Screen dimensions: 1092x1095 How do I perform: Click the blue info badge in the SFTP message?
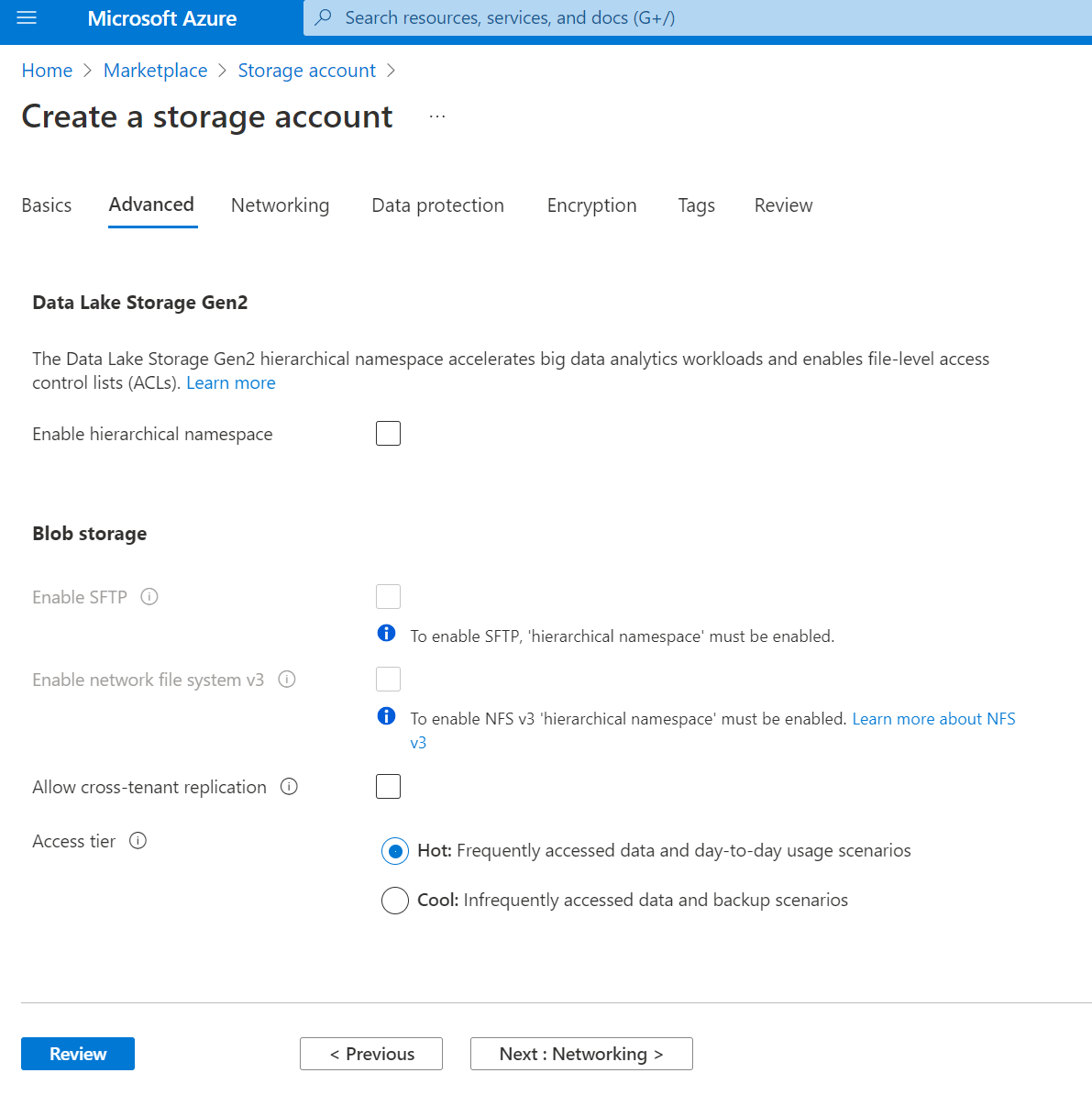coord(386,633)
